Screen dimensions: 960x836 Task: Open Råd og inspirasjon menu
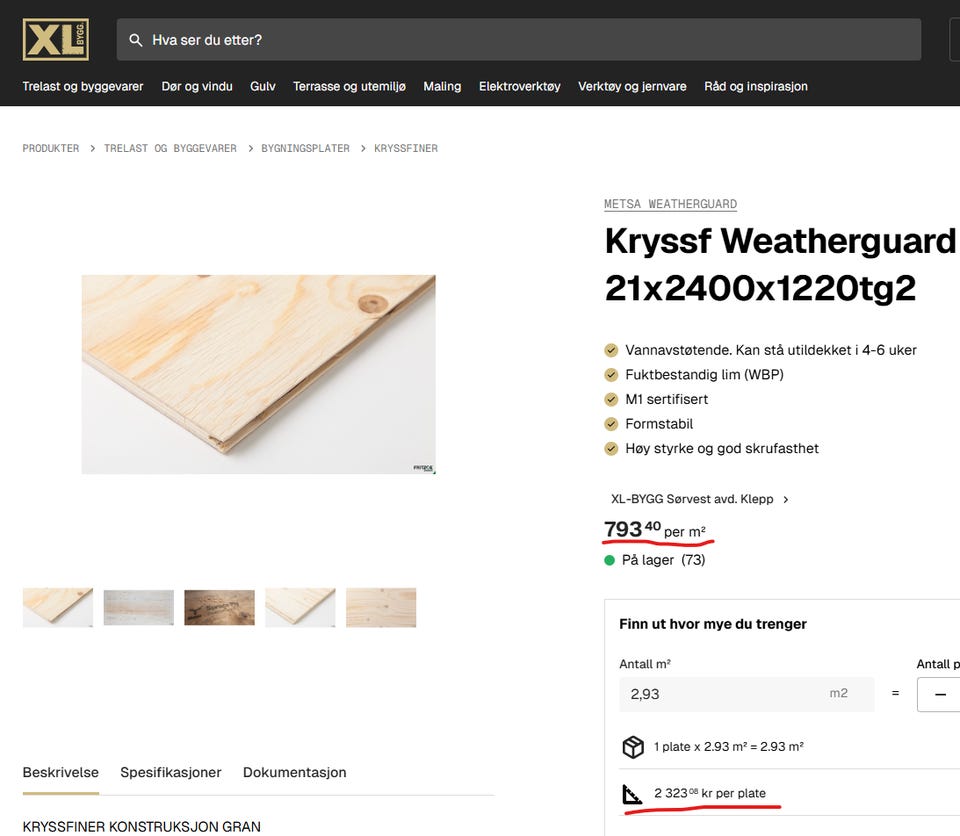[756, 86]
